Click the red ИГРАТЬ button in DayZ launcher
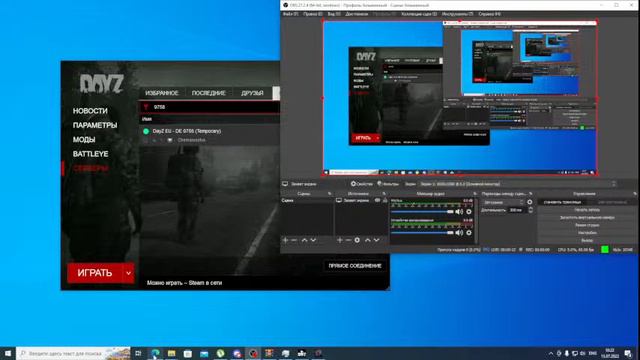Screen dimensions: 640x360 pos(95,273)
